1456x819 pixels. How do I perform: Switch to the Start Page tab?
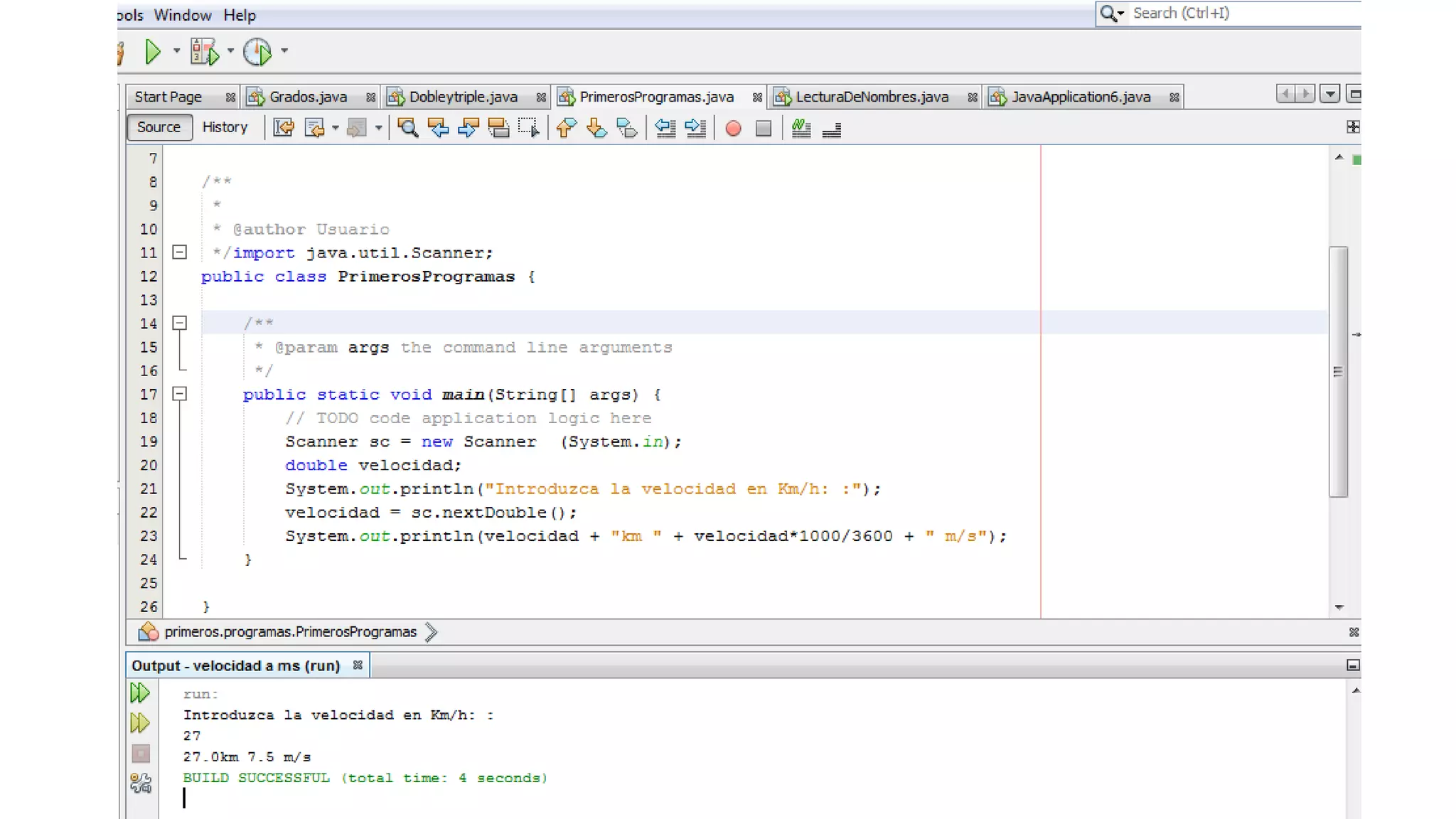coord(168,97)
